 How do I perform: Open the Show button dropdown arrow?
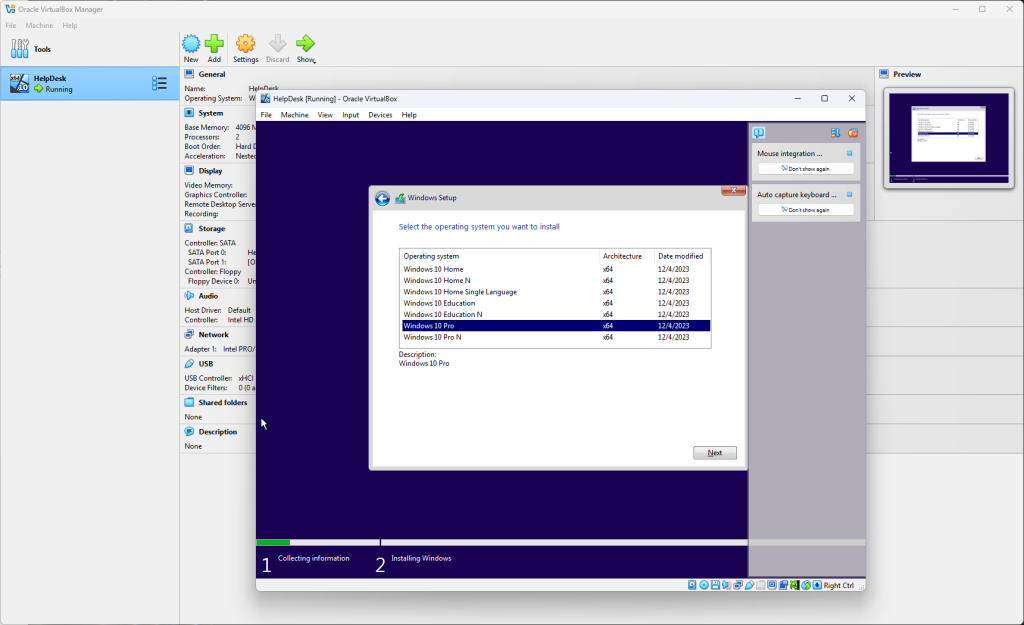pos(313,61)
